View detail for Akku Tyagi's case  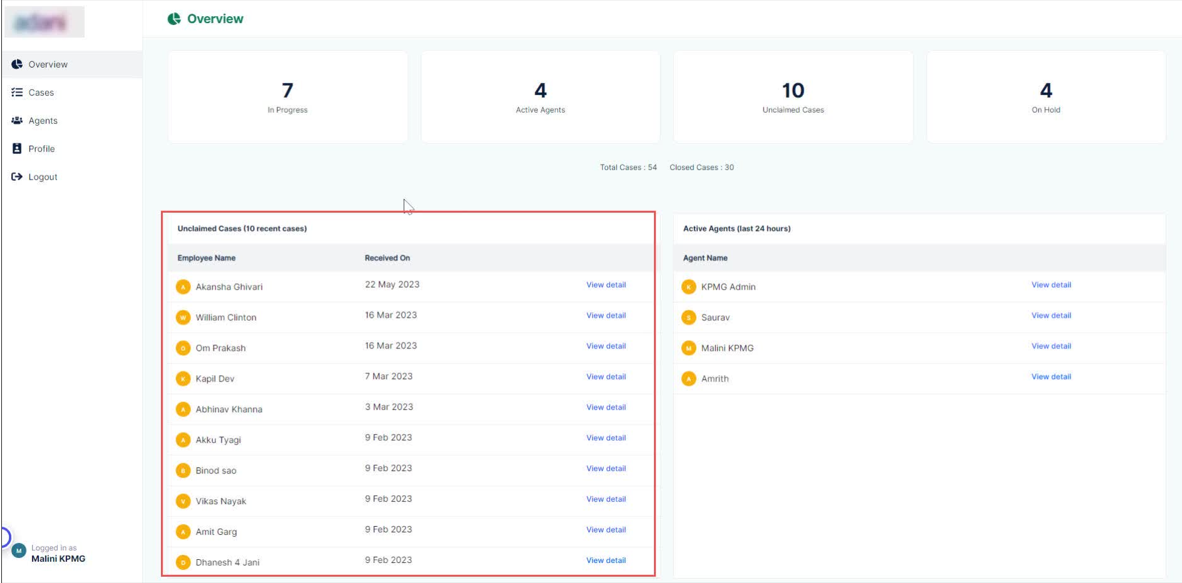(x=606, y=437)
